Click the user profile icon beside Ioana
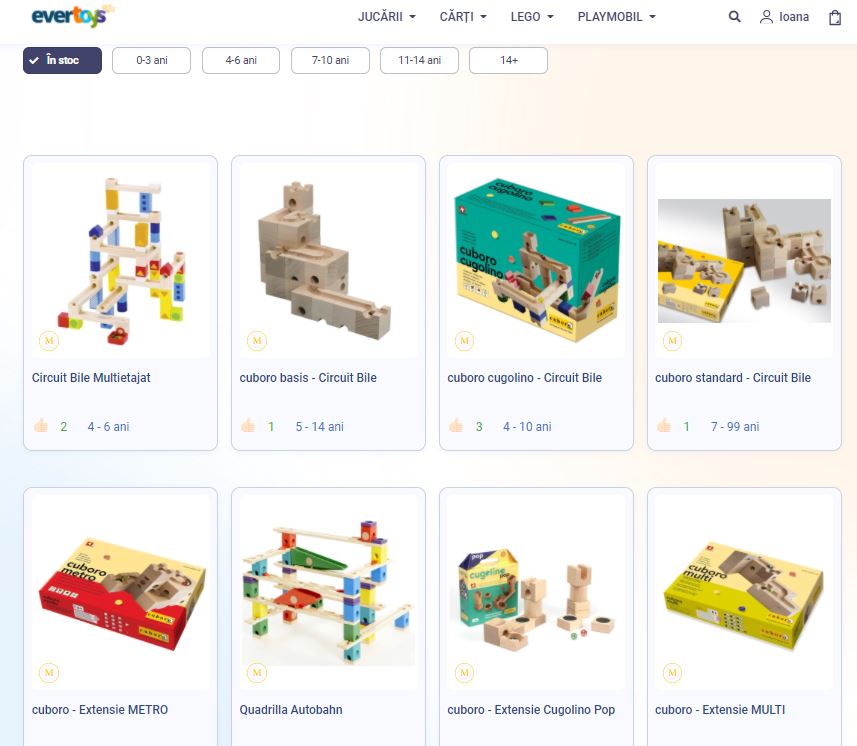Screen dimensions: 857x746 (x=766, y=17)
